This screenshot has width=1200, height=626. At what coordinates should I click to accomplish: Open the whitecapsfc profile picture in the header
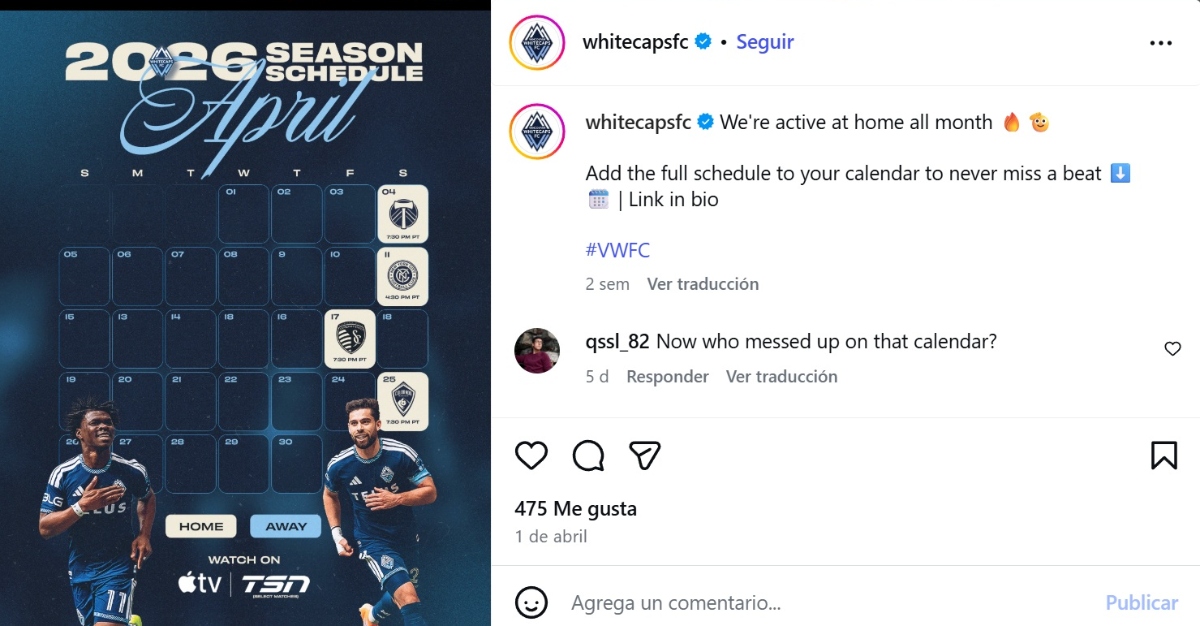click(537, 43)
